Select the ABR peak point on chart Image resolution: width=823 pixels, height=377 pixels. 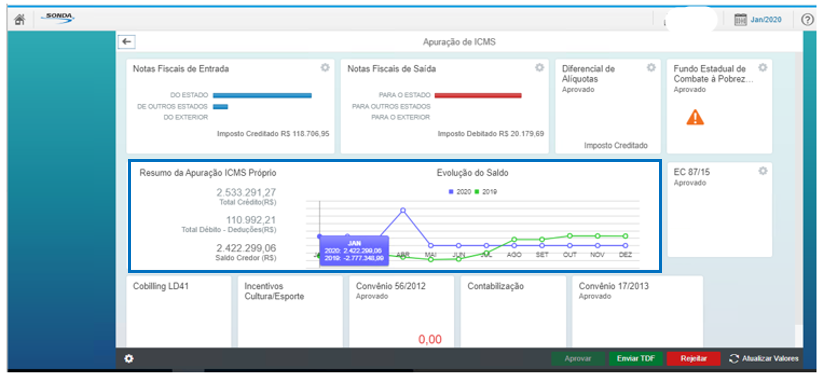pos(403,210)
